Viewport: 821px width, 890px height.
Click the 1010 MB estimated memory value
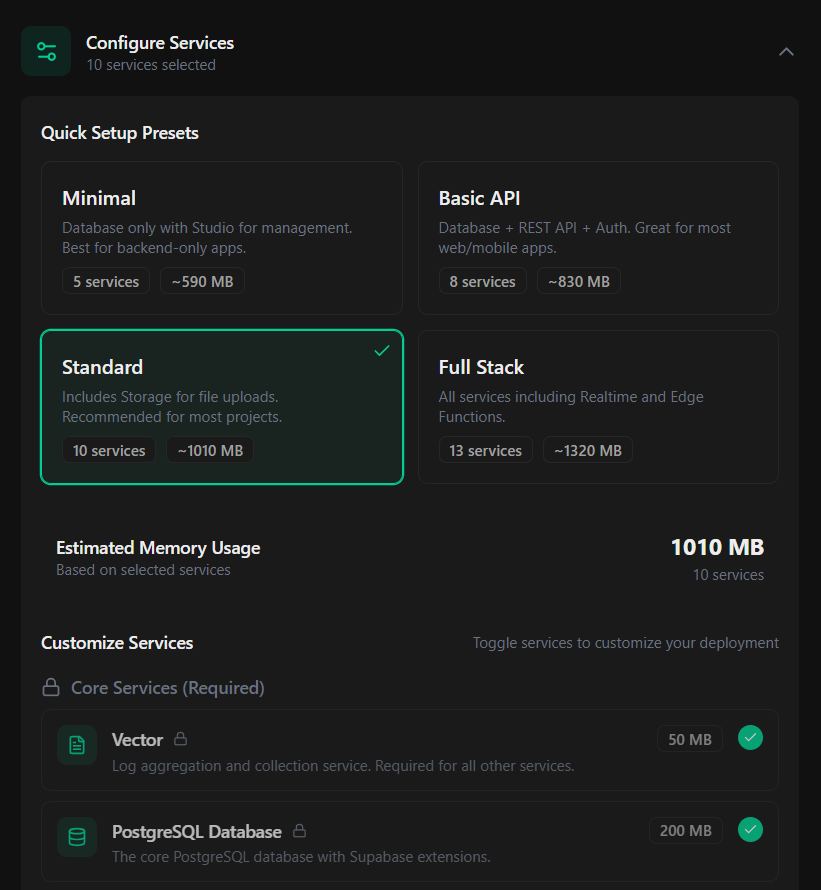point(717,547)
